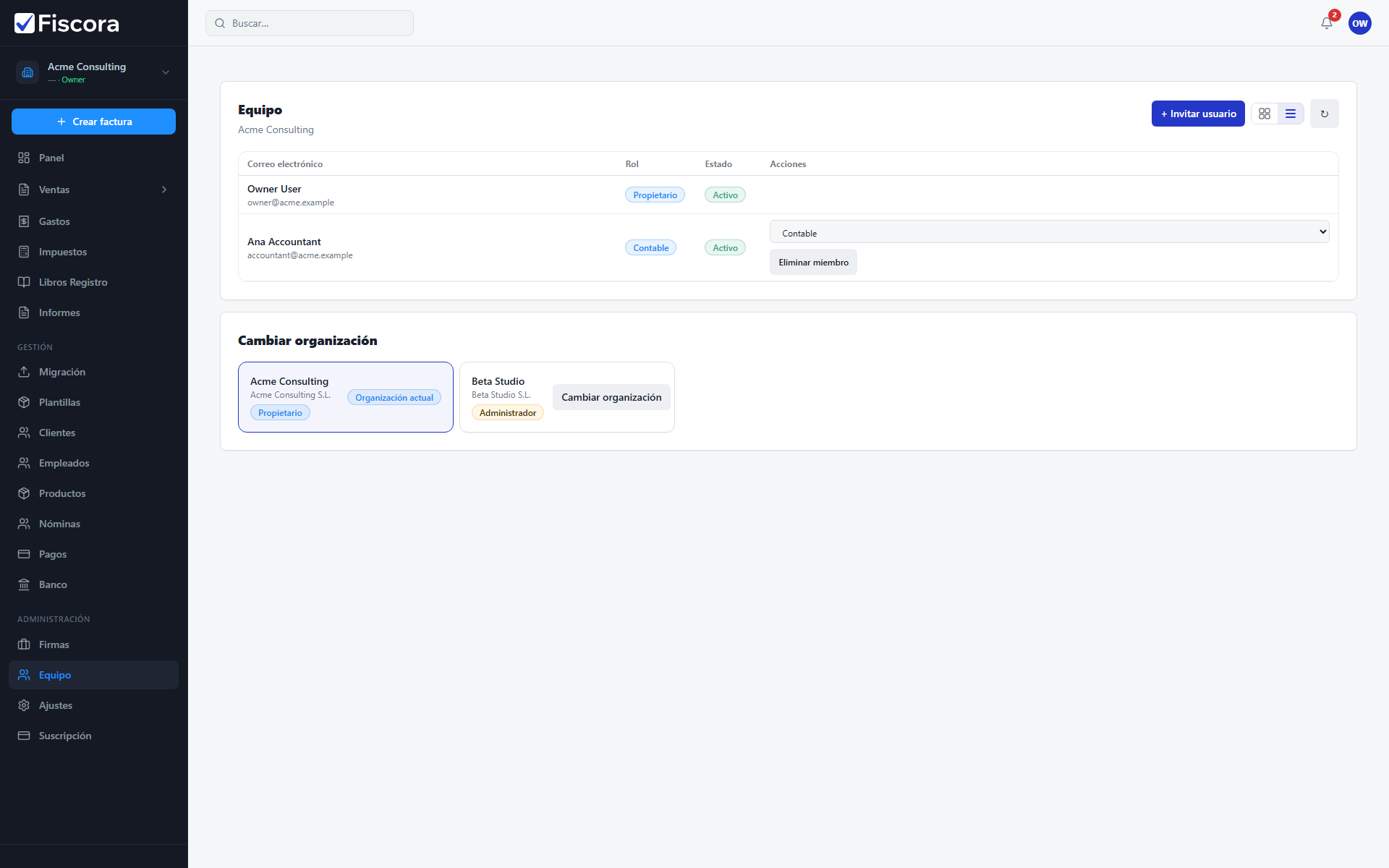
Task: Open the Contable role dropdown
Action: coord(1050,232)
